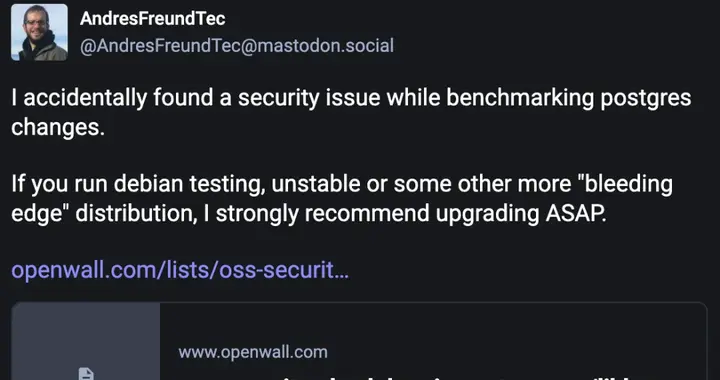Click the document icon in preview card
Screen dimensions: 720x380
coord(86,374)
